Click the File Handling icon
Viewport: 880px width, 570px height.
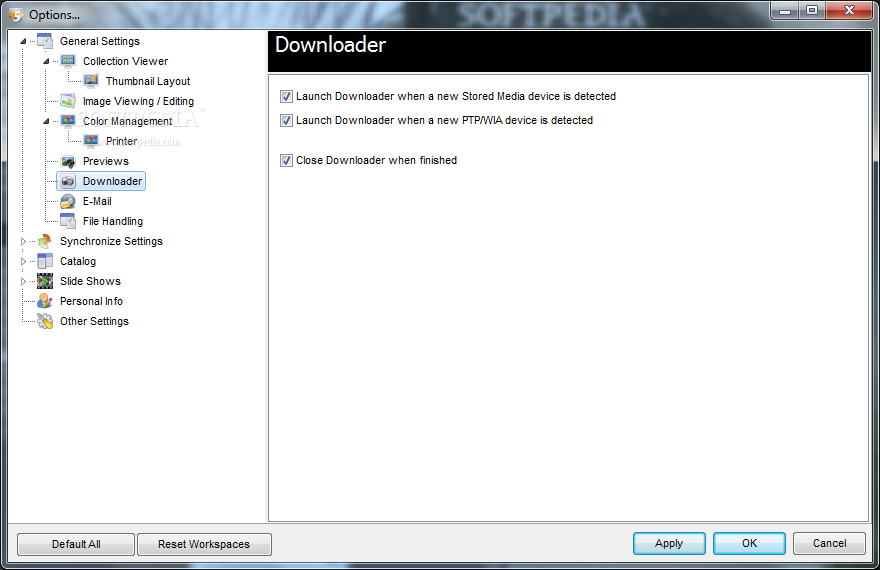point(68,221)
